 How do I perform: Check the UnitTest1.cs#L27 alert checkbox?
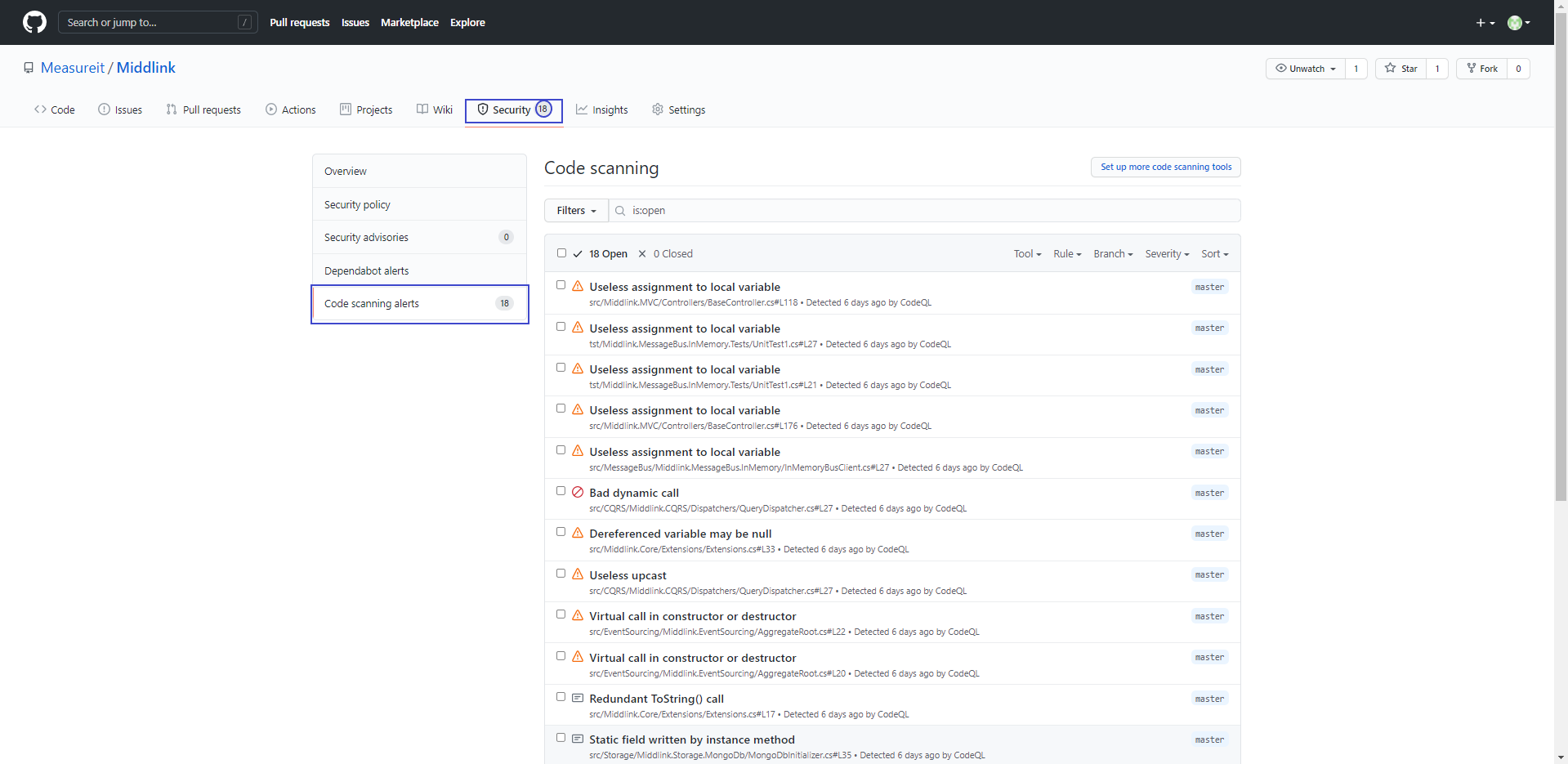[561, 327]
